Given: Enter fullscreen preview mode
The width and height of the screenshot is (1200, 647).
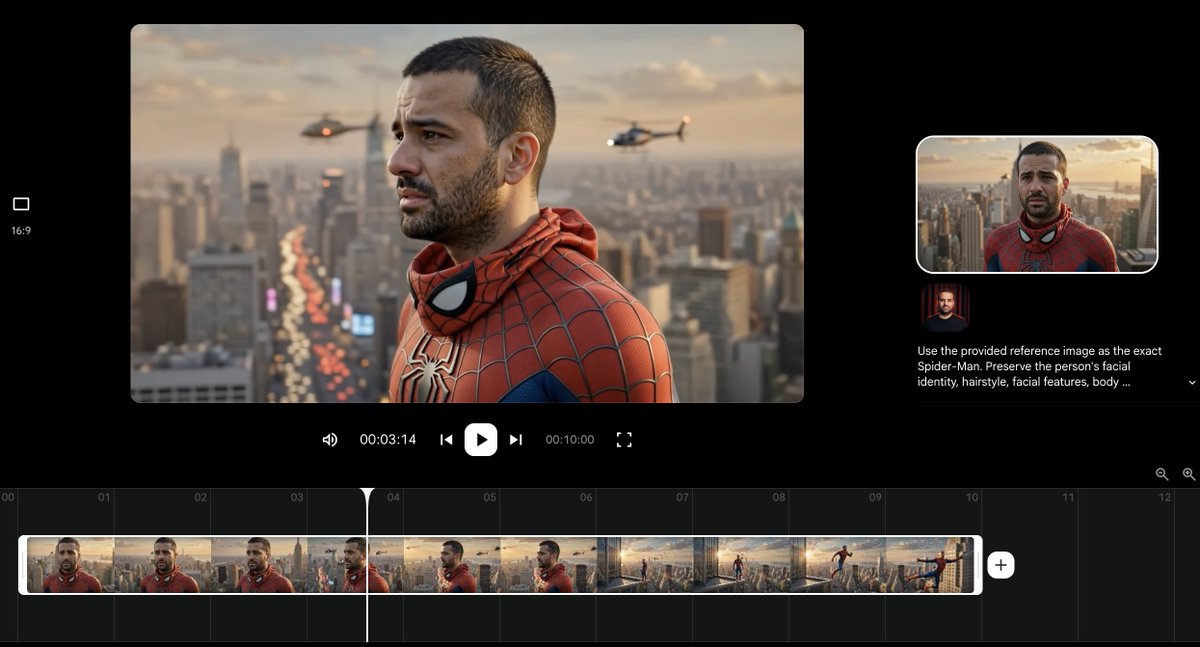Looking at the screenshot, I should click(624, 440).
